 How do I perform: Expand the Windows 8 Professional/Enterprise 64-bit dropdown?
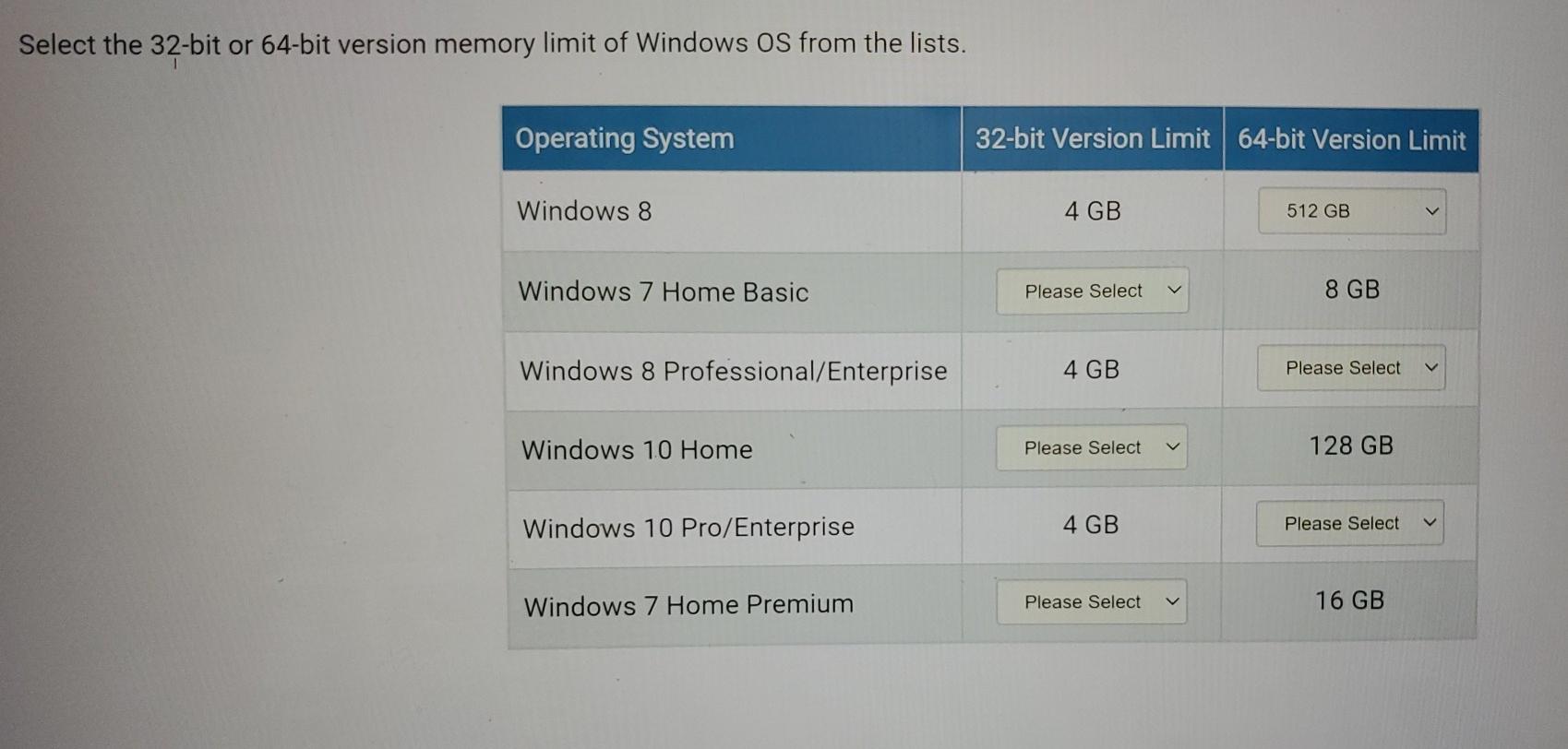pos(1351,368)
